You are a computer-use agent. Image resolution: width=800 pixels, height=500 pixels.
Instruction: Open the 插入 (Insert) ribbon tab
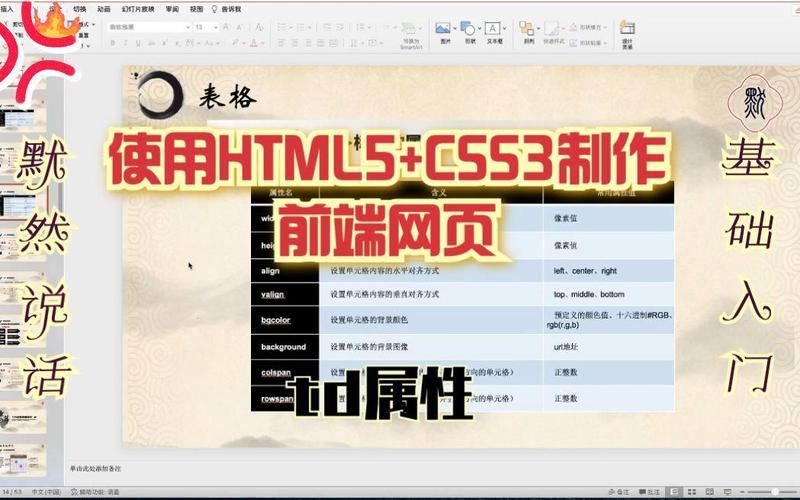coord(7,9)
